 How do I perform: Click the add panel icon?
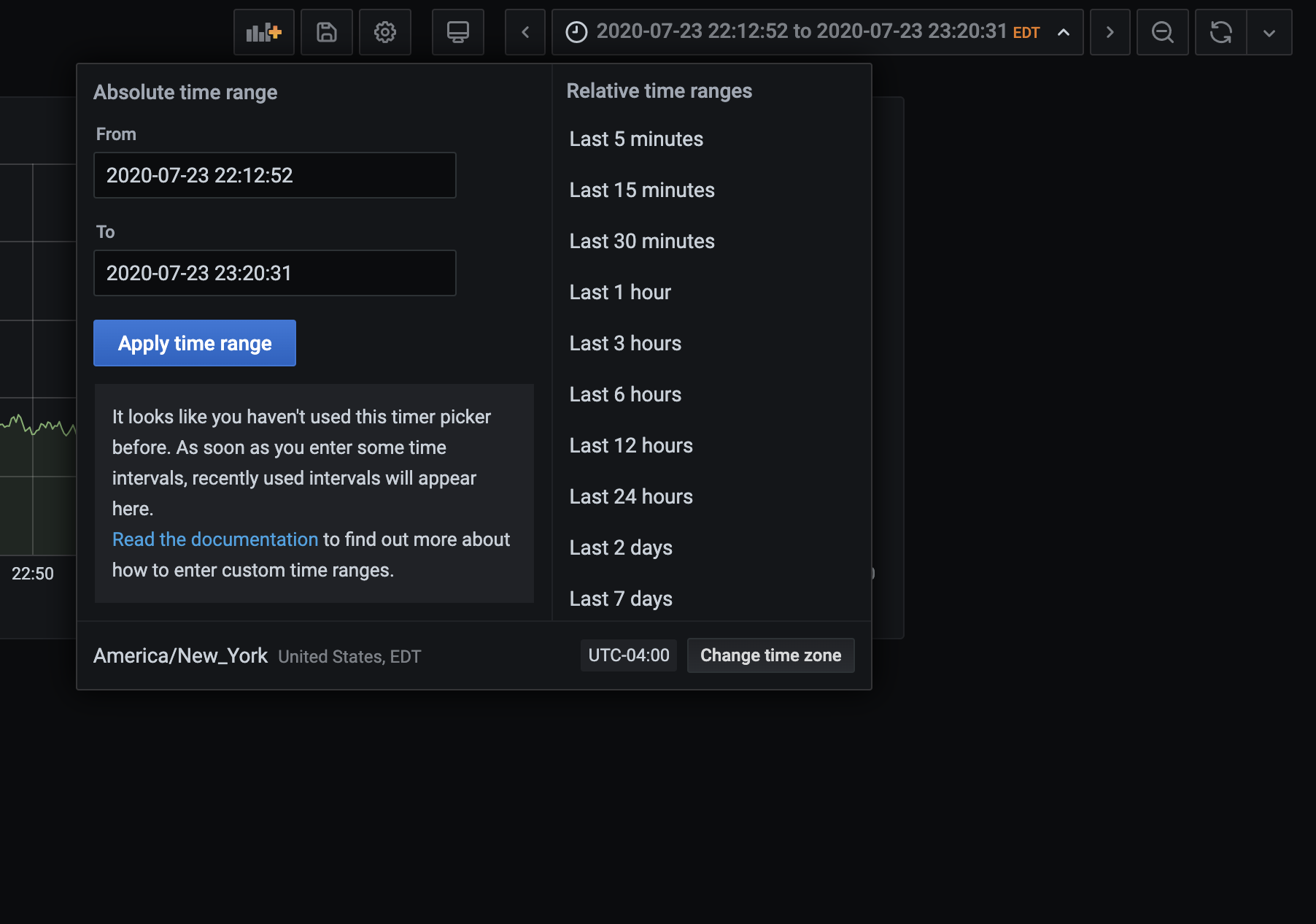click(263, 32)
